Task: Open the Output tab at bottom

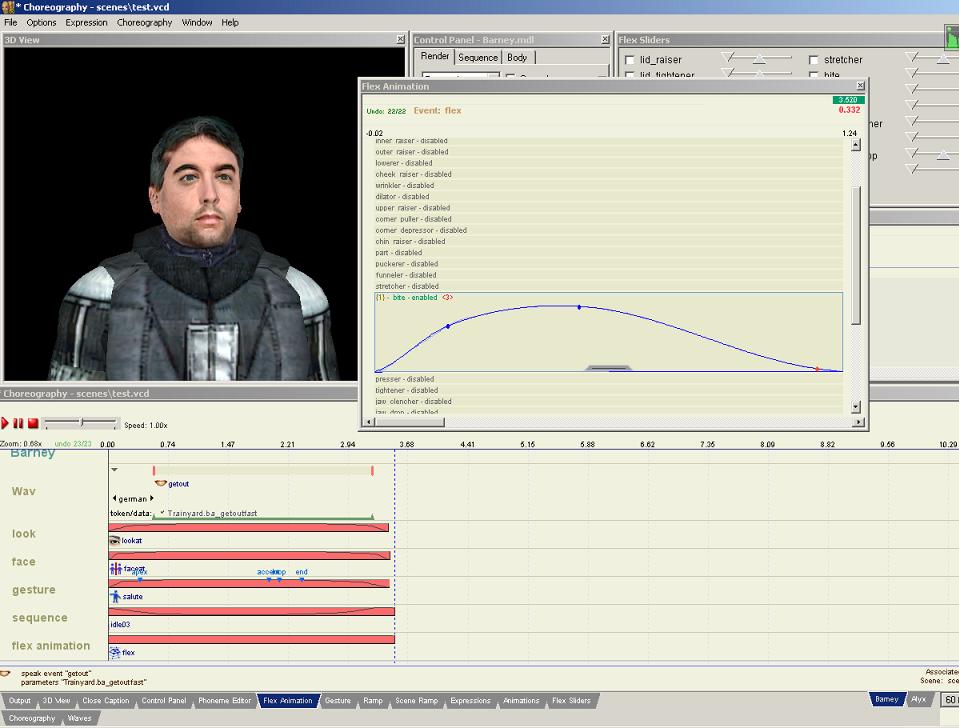Action: click(x=20, y=700)
